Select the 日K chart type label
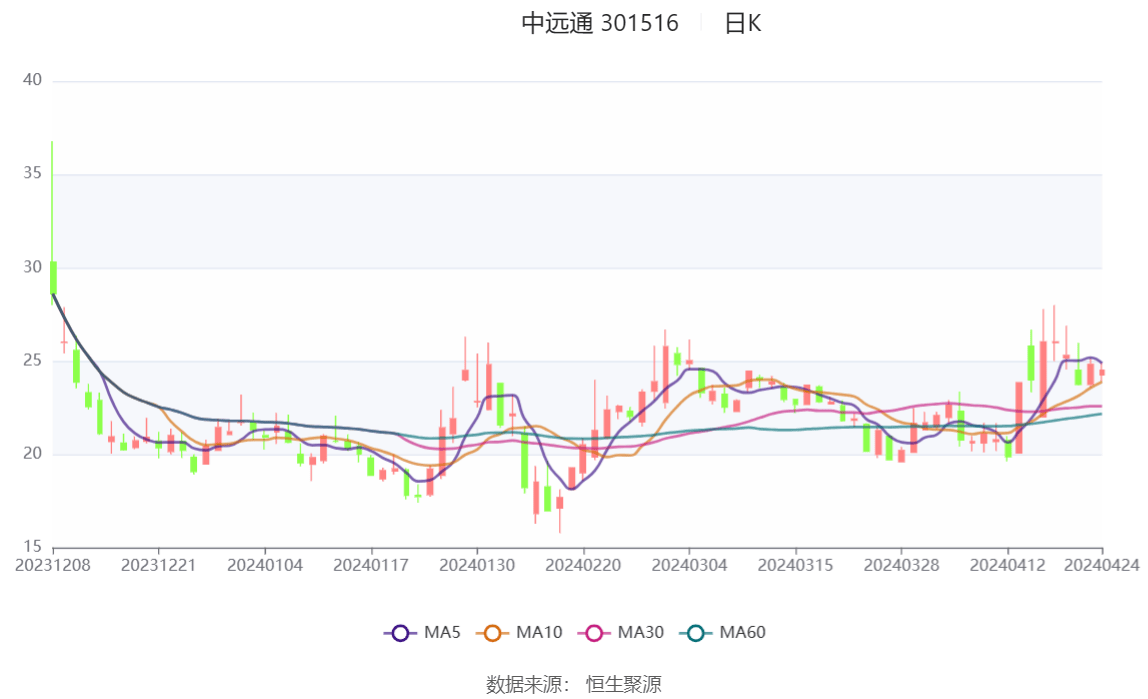 (742, 24)
